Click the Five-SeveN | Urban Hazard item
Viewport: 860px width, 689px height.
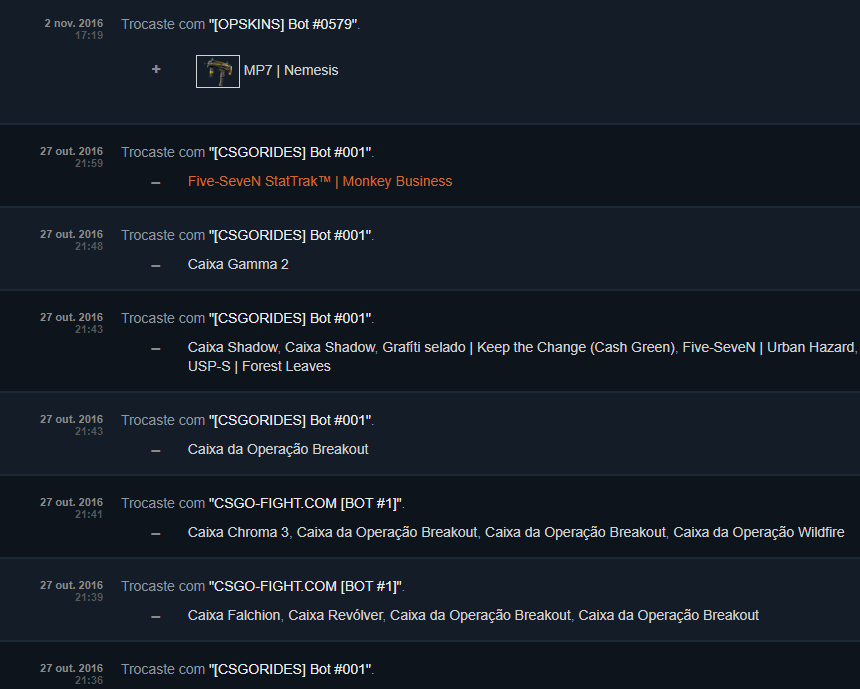(768, 348)
